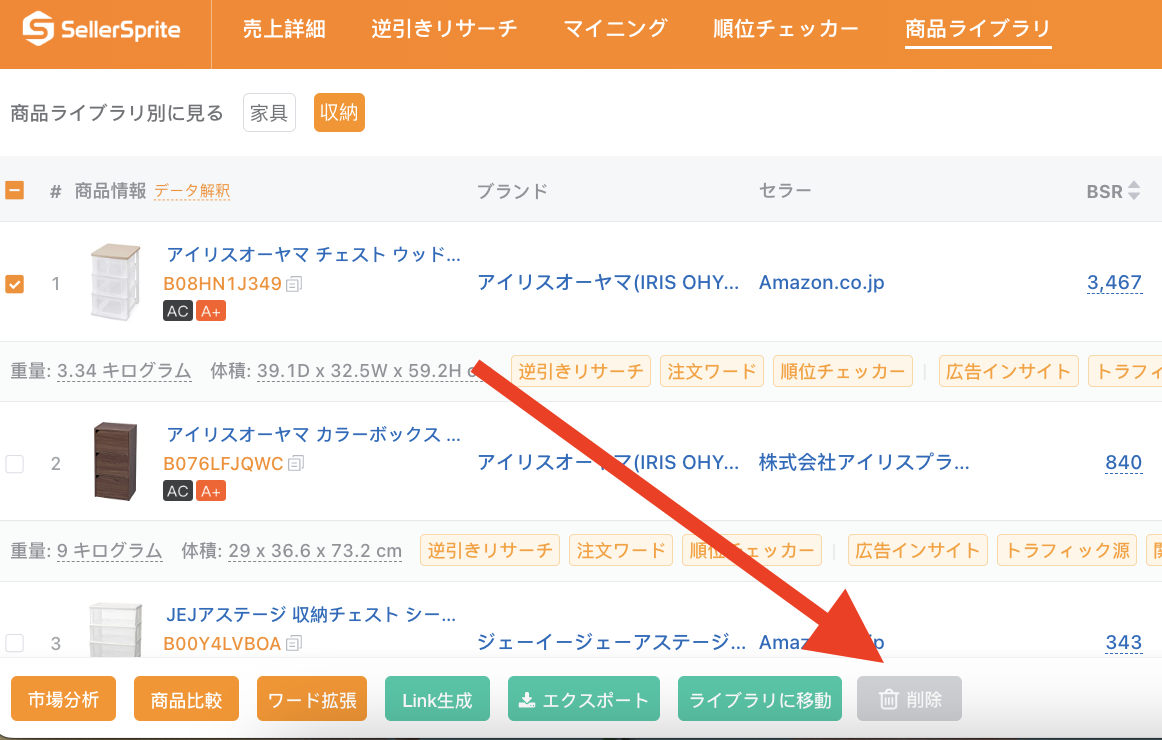Click the 削除 delete button

(x=909, y=699)
